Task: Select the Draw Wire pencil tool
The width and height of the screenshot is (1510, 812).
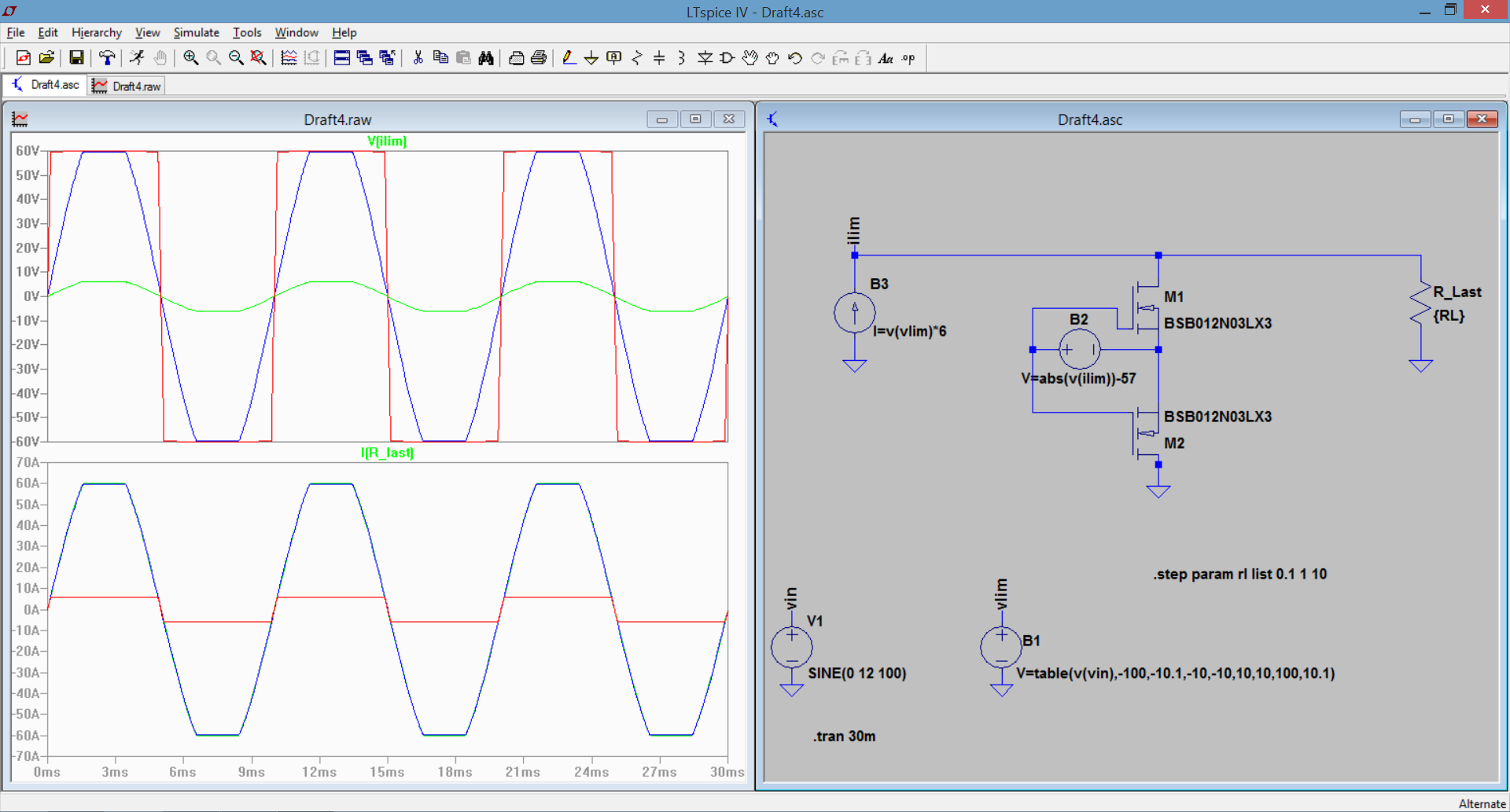Action: [x=569, y=57]
